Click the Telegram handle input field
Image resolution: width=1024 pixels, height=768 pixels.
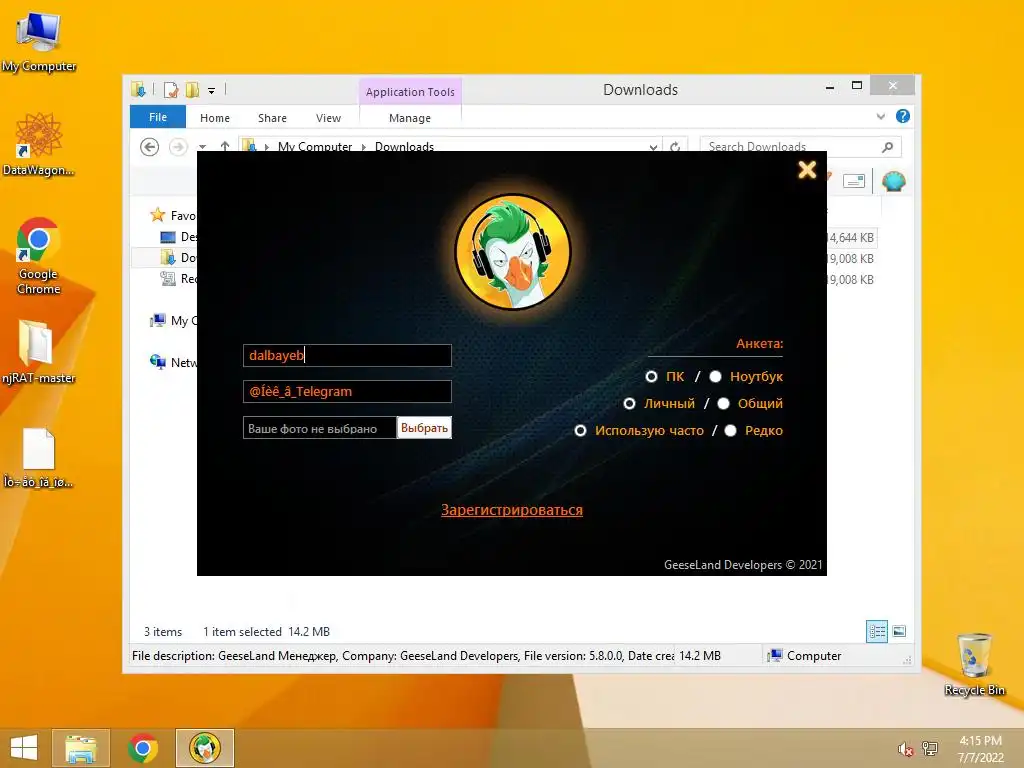click(347, 391)
